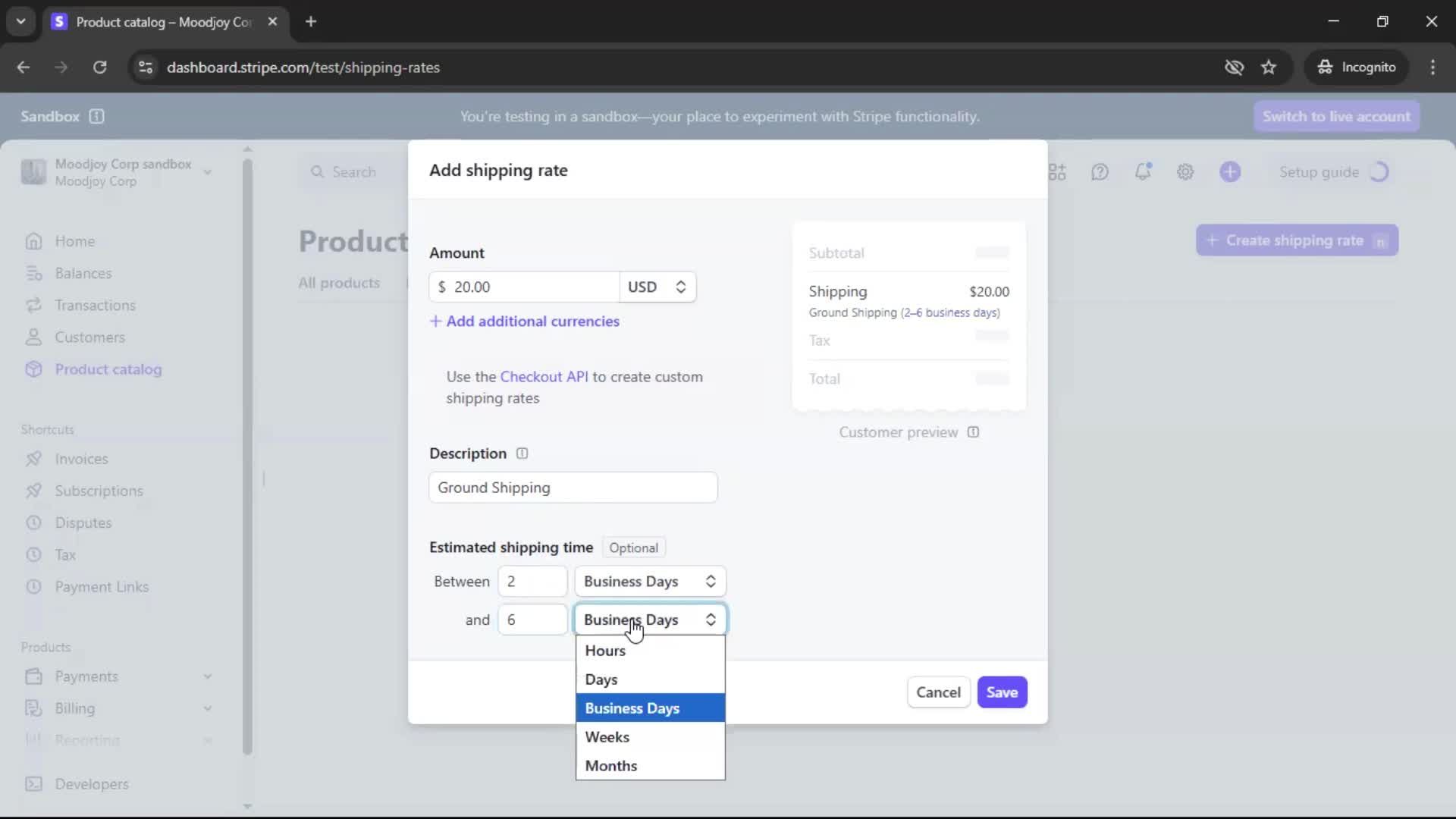1456x819 pixels.
Task: Click the Save button
Action: click(1002, 692)
